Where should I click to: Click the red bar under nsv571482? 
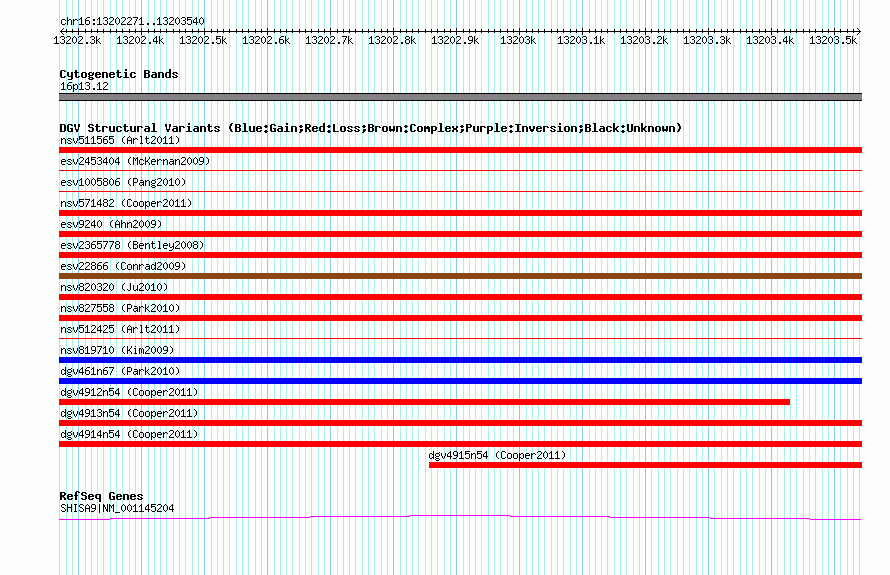(x=460, y=213)
